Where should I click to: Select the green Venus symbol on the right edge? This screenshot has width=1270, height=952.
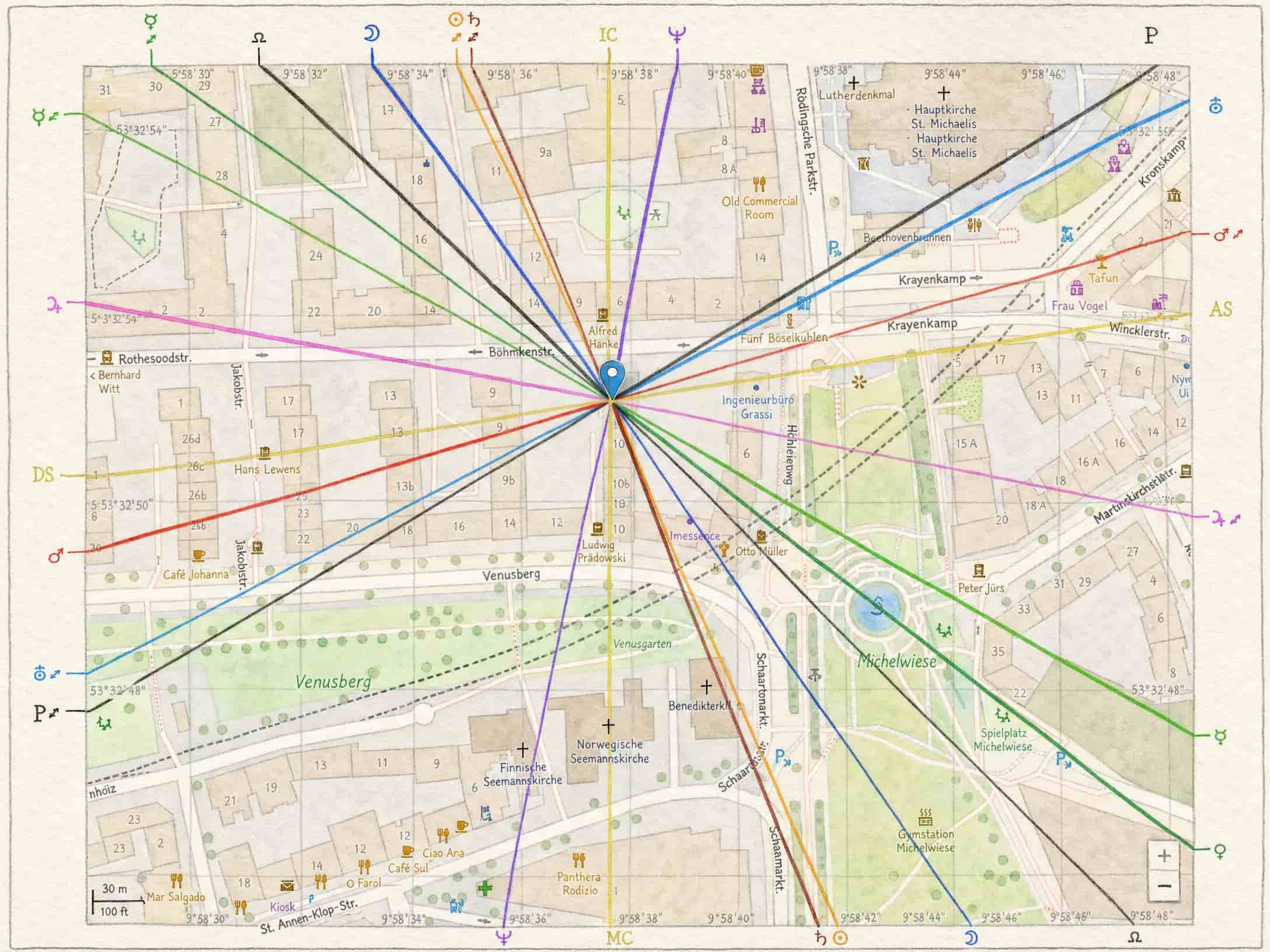pyautogui.click(x=1219, y=851)
